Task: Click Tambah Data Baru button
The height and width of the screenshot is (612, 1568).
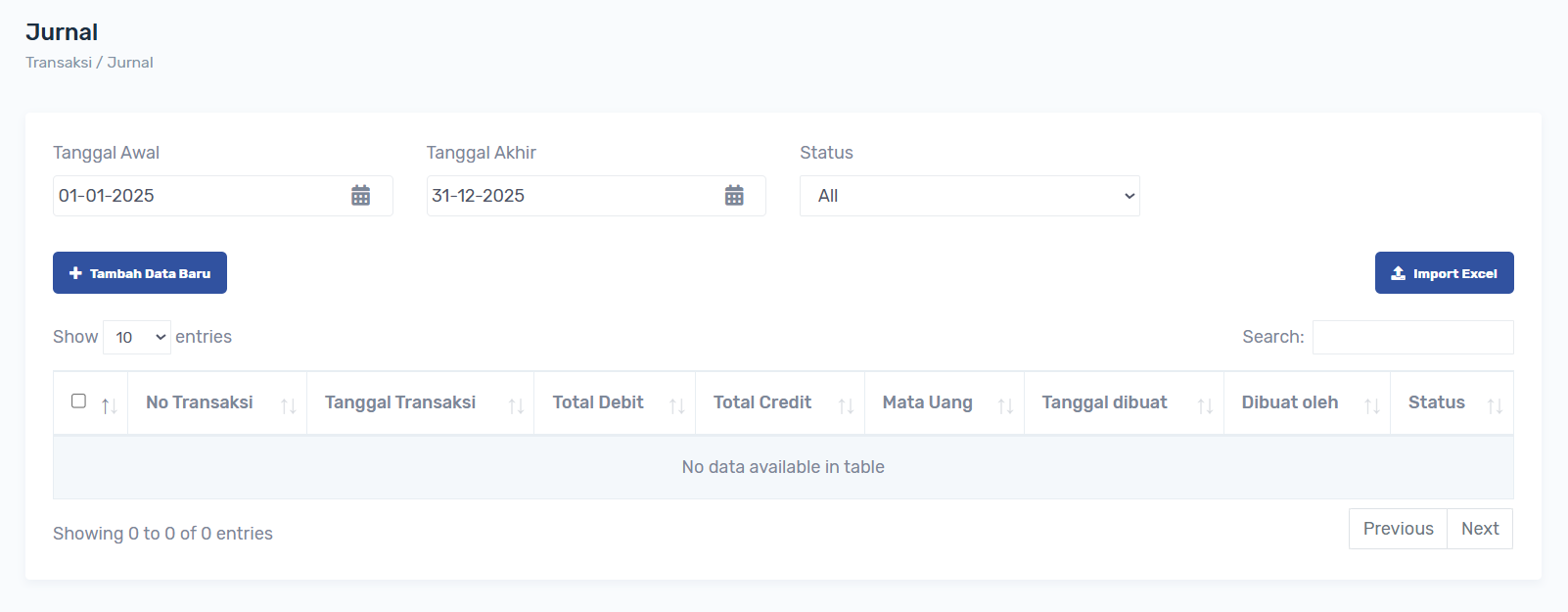Action: point(140,273)
